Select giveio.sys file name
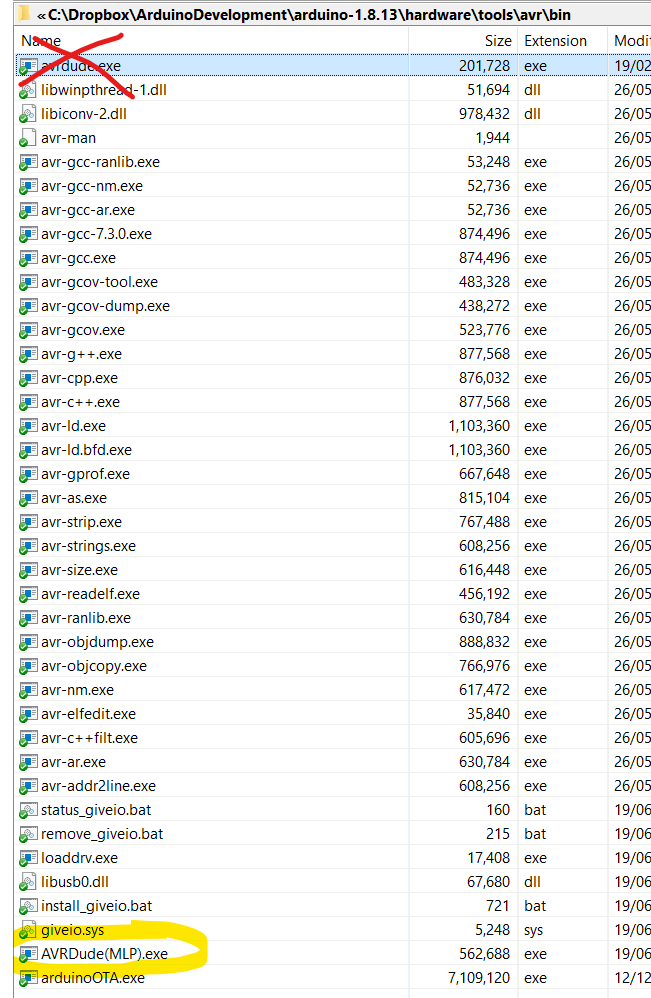The height and width of the screenshot is (998, 651). [x=73, y=931]
